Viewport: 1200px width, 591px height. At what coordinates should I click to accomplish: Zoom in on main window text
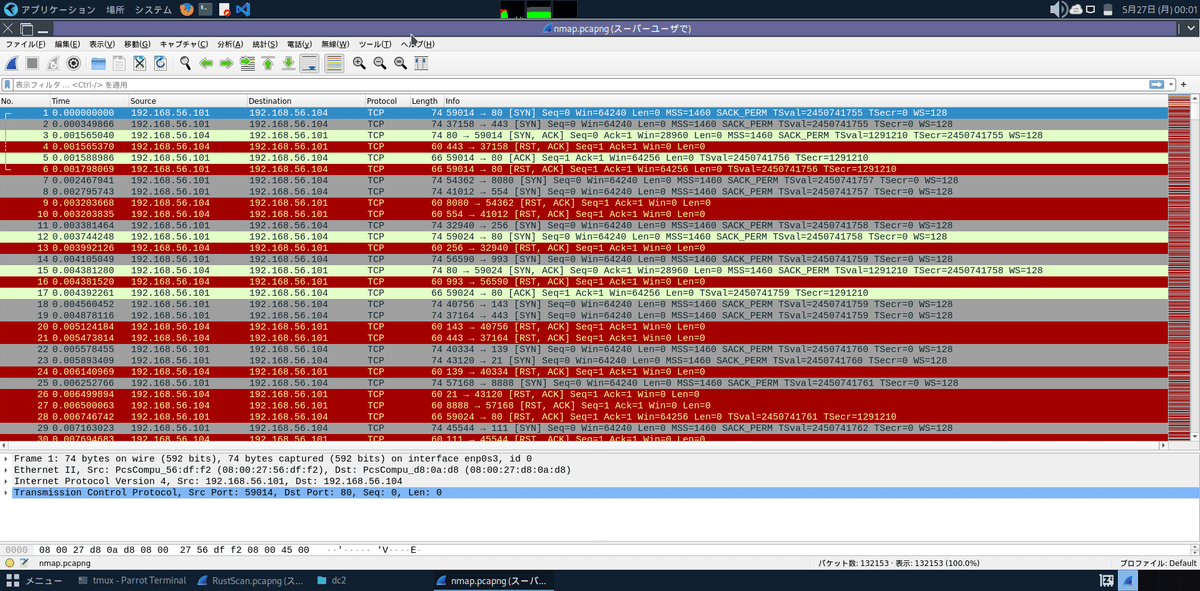359,63
